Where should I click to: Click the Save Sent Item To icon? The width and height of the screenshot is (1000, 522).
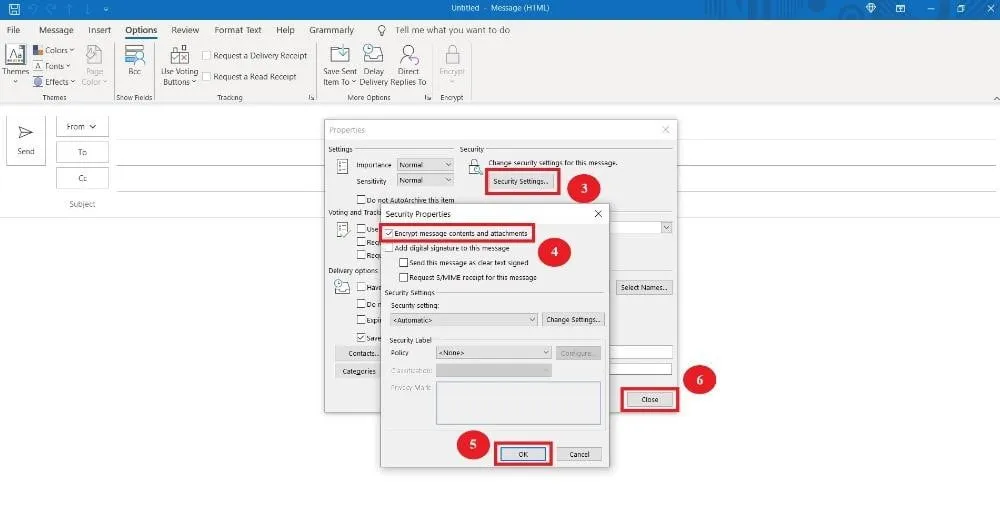coord(340,56)
